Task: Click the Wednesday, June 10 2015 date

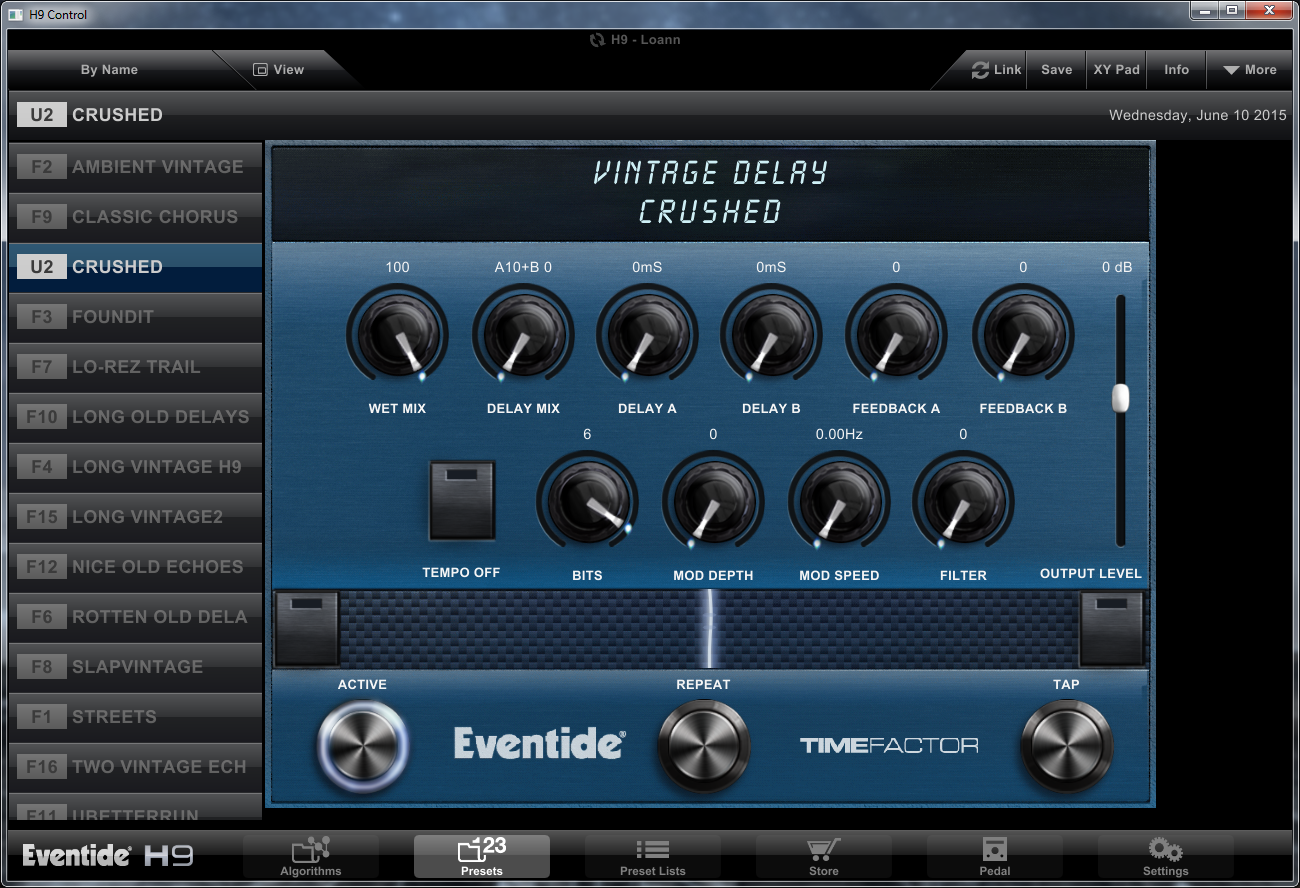Action: tap(1198, 115)
